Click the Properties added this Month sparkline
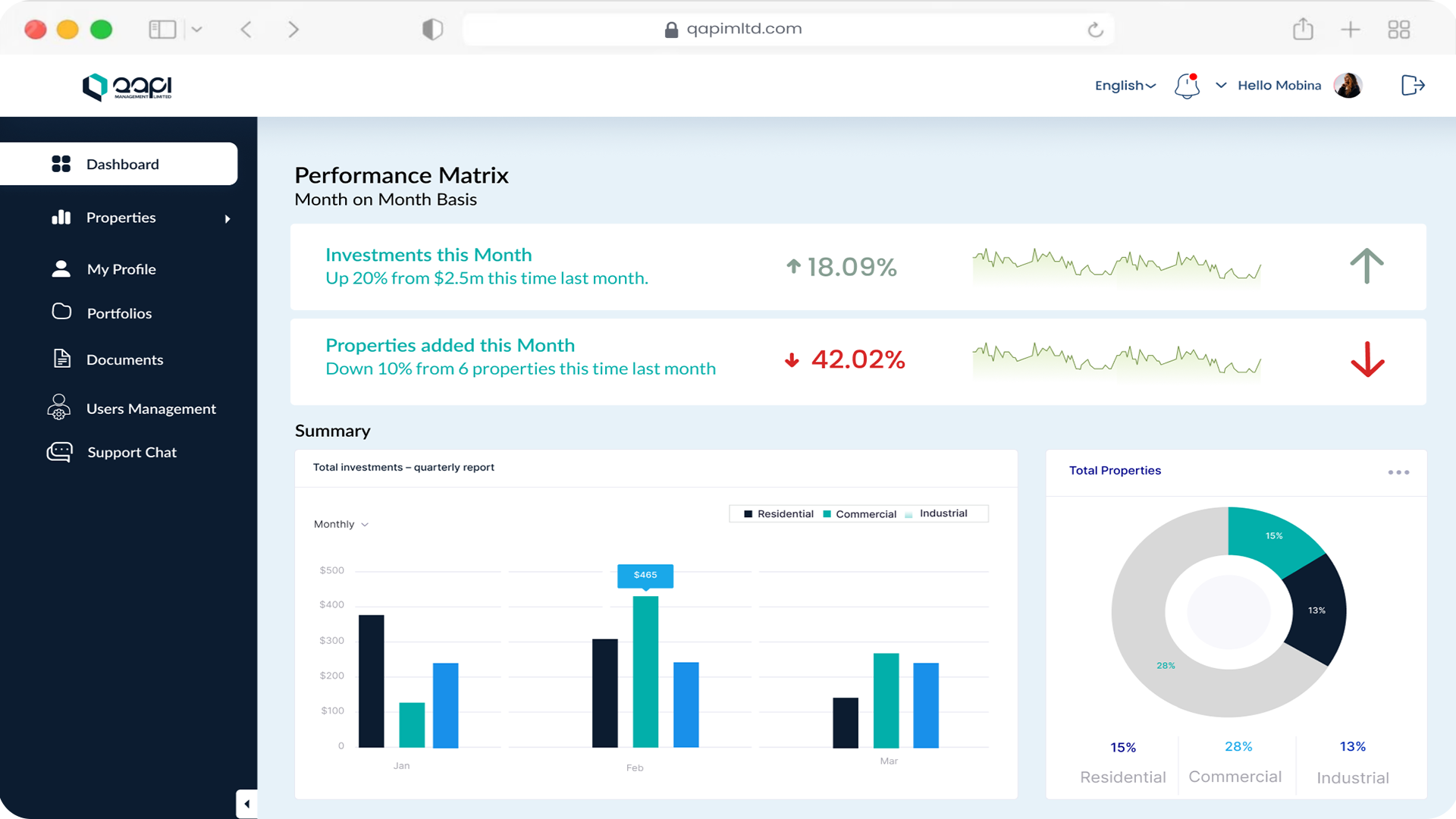 pos(1116,360)
